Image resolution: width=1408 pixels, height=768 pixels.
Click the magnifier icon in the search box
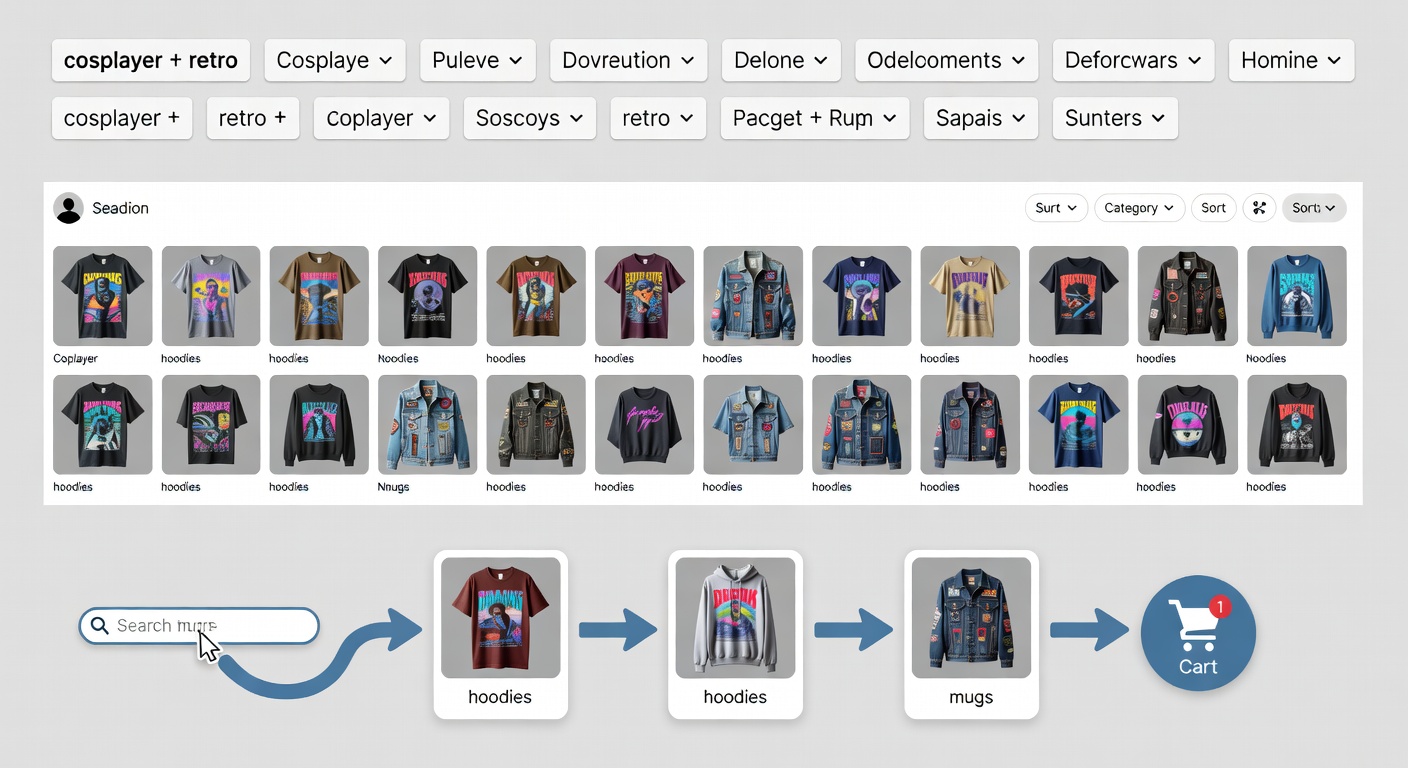point(99,626)
